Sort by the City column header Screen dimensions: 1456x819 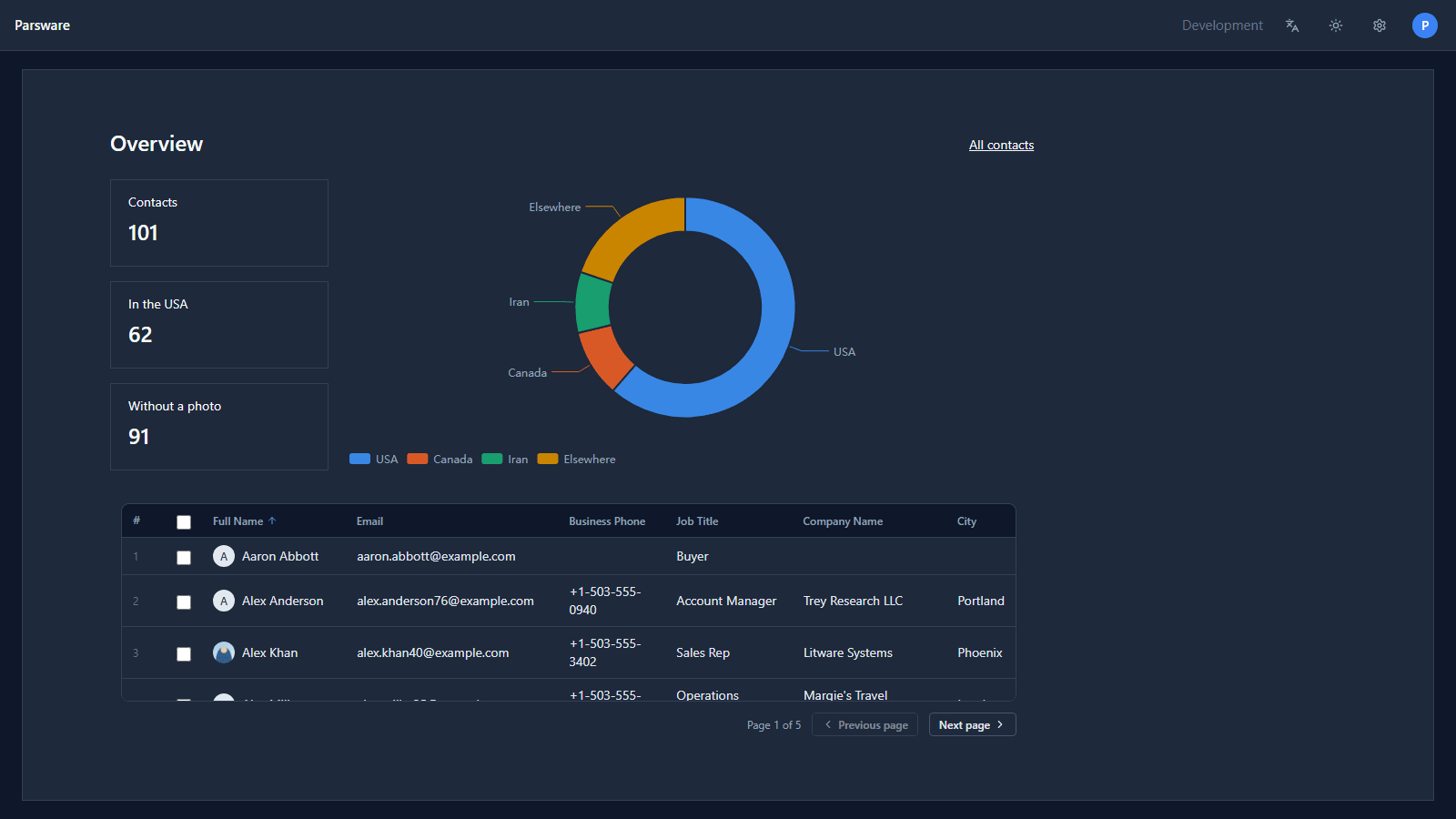(x=966, y=521)
